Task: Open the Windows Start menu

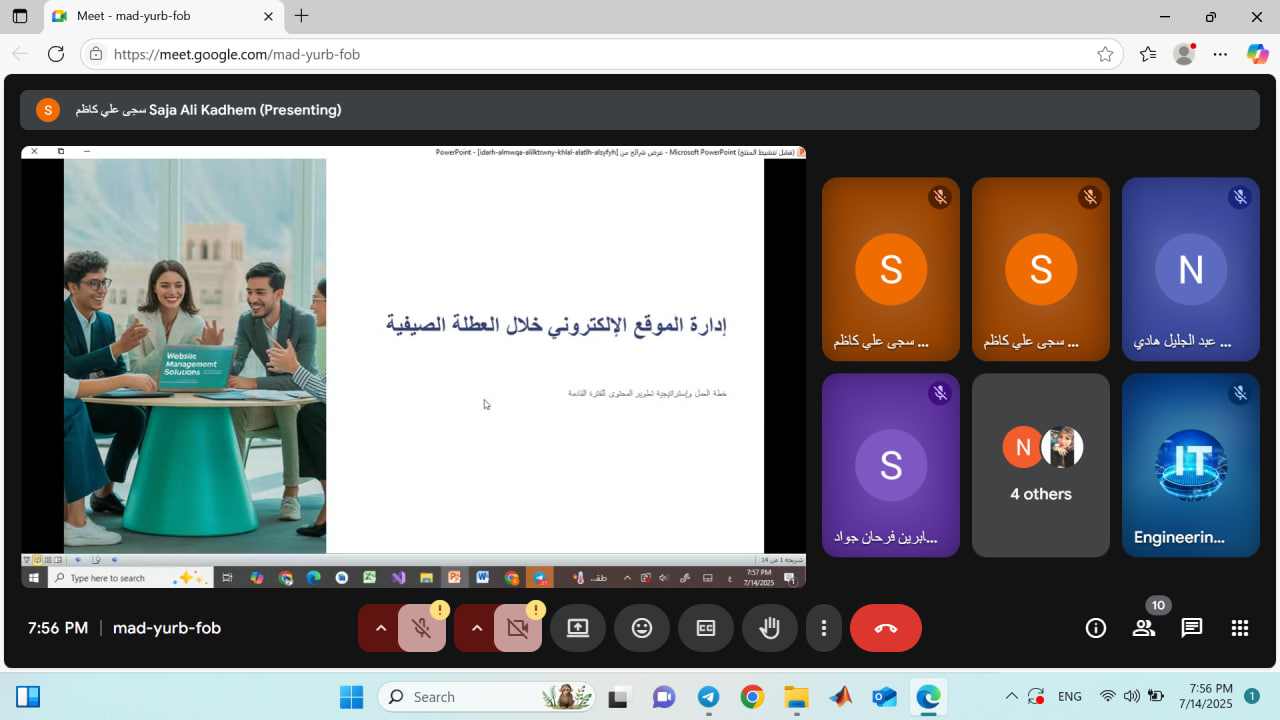Action: point(351,697)
